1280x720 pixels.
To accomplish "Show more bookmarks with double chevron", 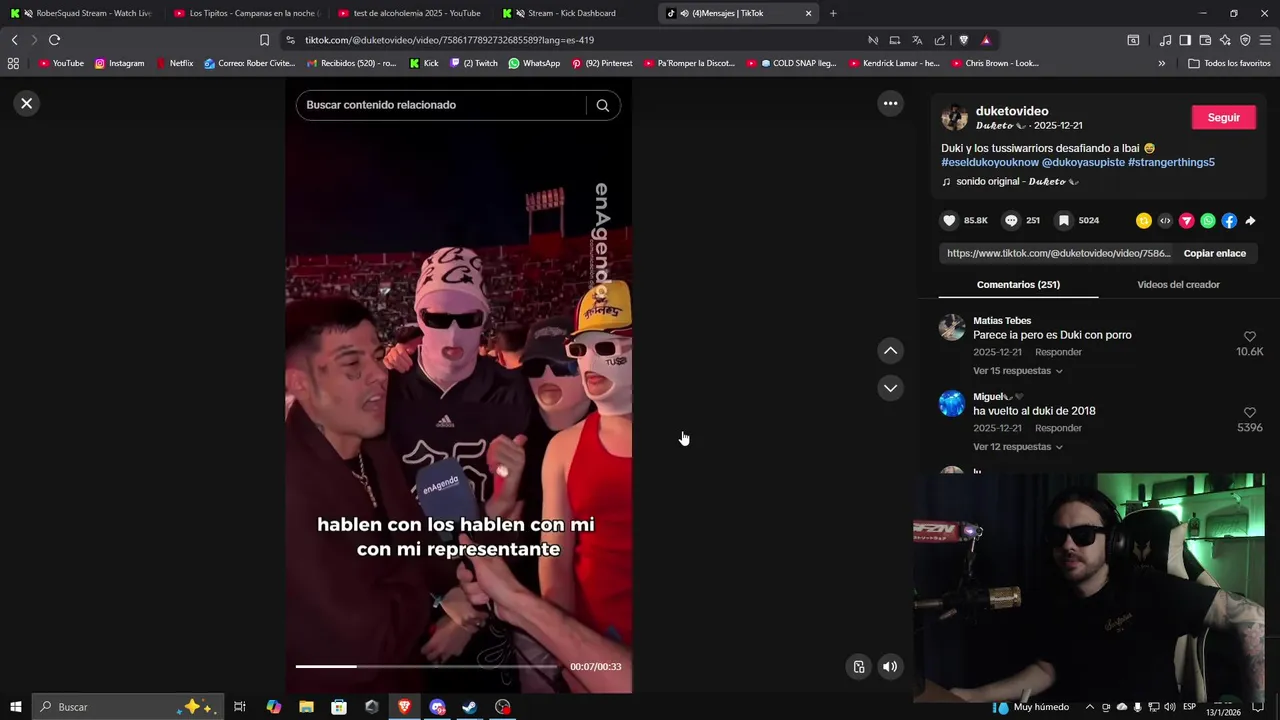I will pos(1161,63).
